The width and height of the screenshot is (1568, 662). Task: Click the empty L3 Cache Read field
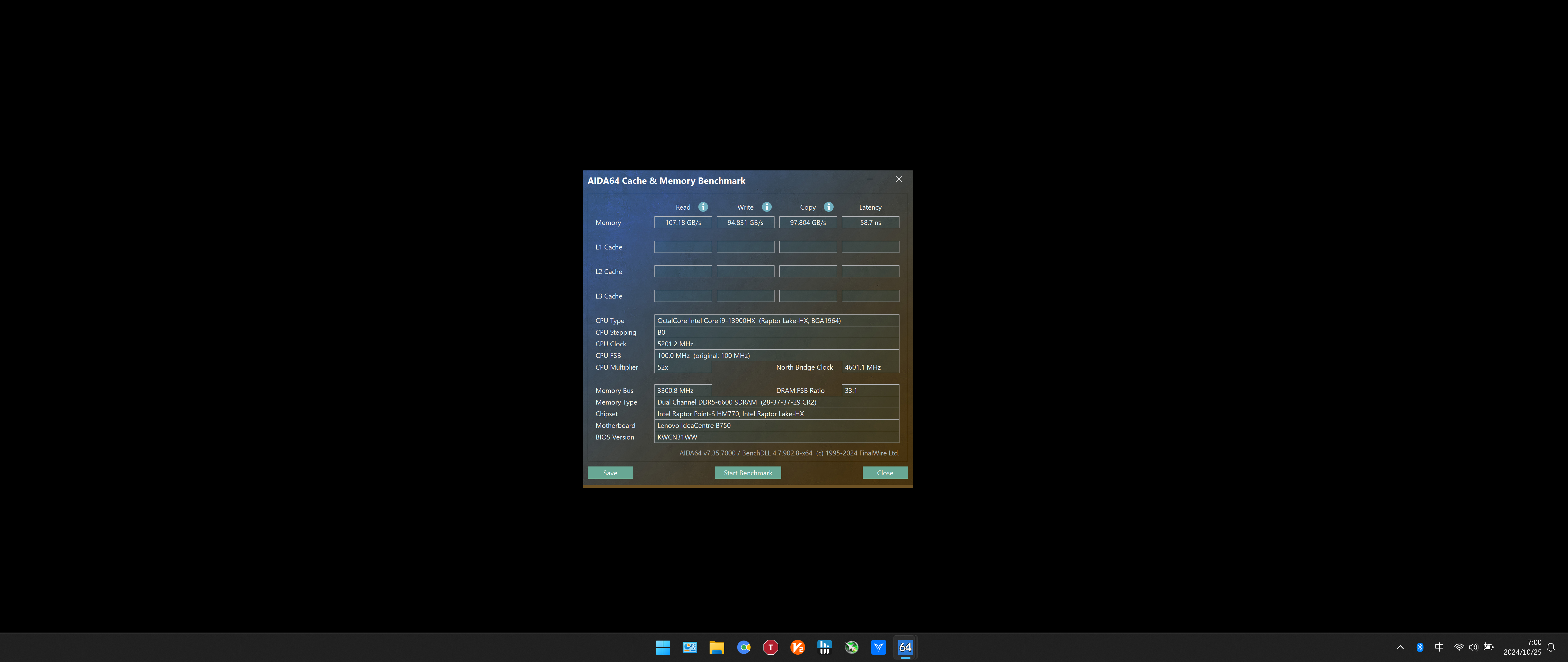683,296
